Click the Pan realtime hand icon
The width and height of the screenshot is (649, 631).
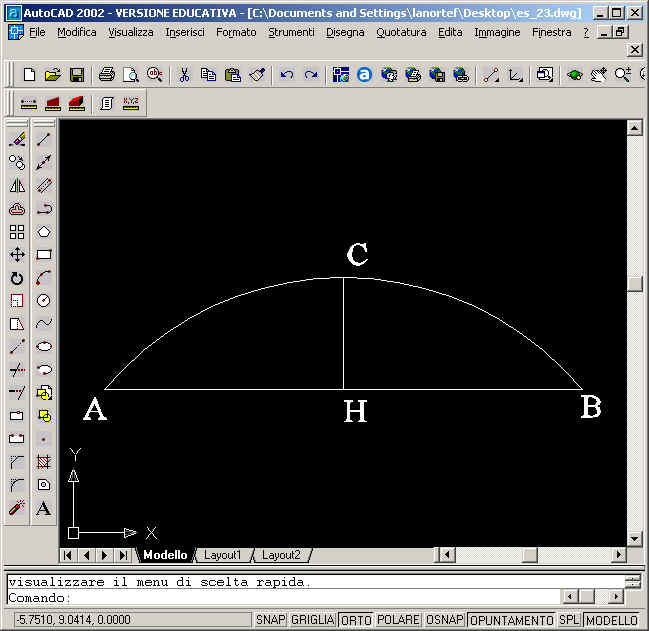[x=599, y=75]
